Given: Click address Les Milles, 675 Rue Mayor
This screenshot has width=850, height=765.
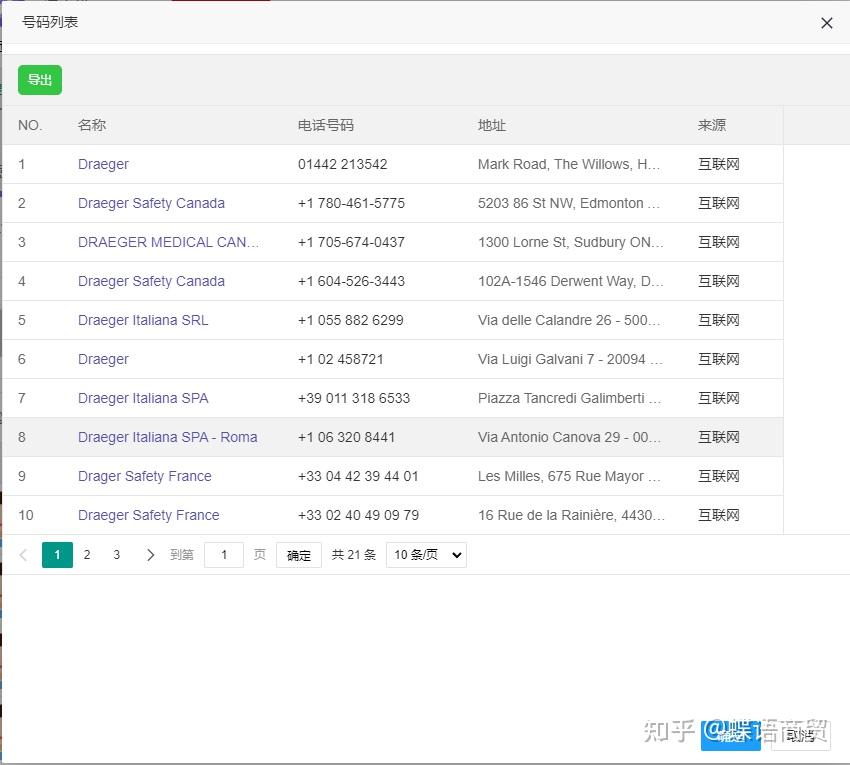Looking at the screenshot, I should click(x=569, y=477).
